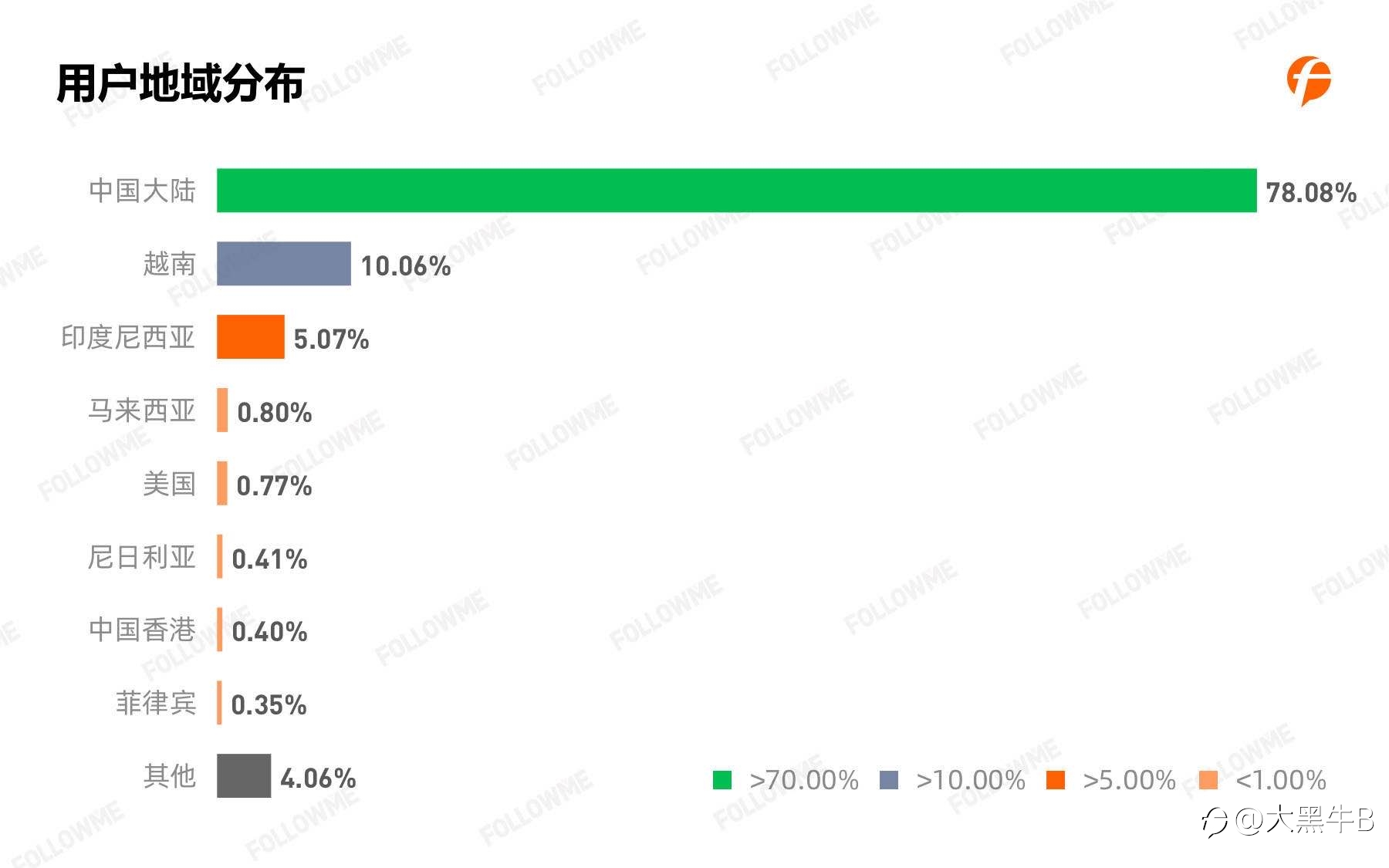Click the 4.06% value label
1389x868 pixels.
[318, 778]
